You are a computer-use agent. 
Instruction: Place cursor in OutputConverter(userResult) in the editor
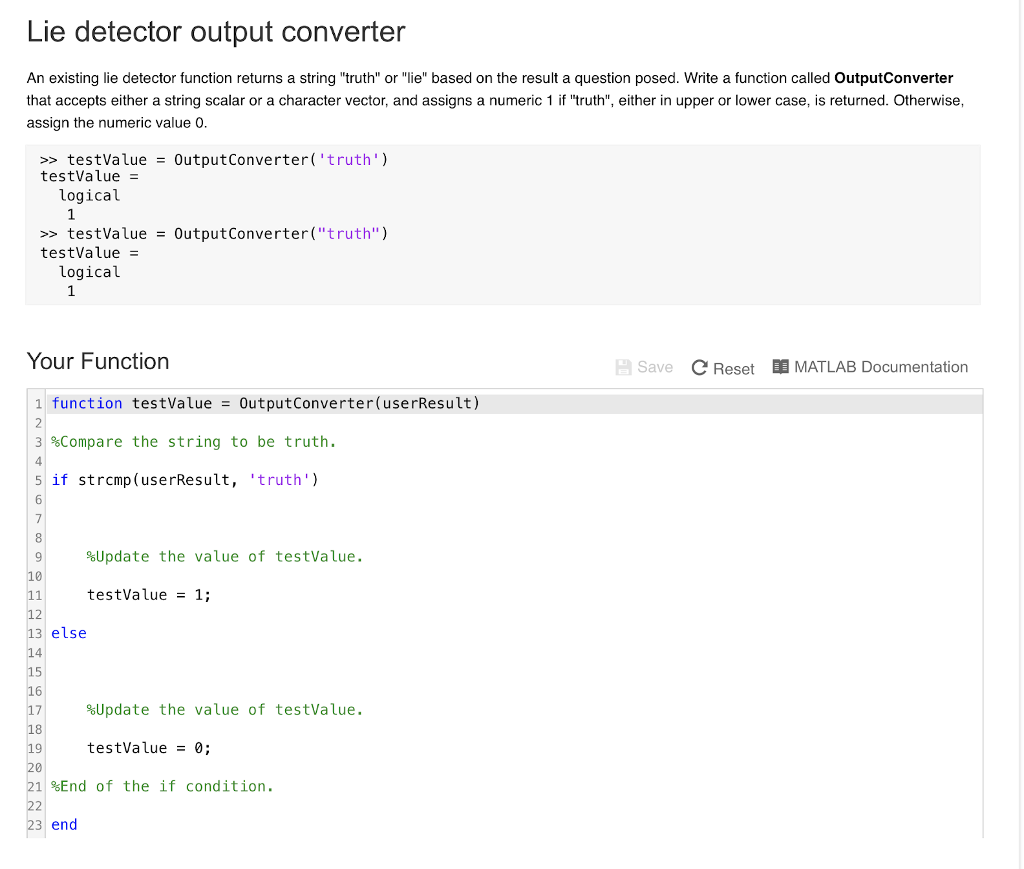pos(359,403)
